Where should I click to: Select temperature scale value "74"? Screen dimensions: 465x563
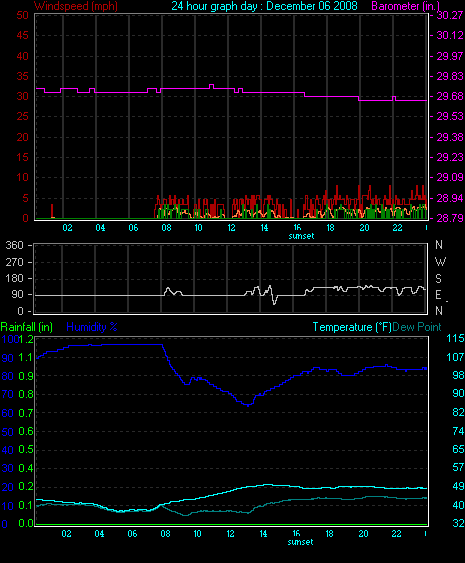[458, 431]
